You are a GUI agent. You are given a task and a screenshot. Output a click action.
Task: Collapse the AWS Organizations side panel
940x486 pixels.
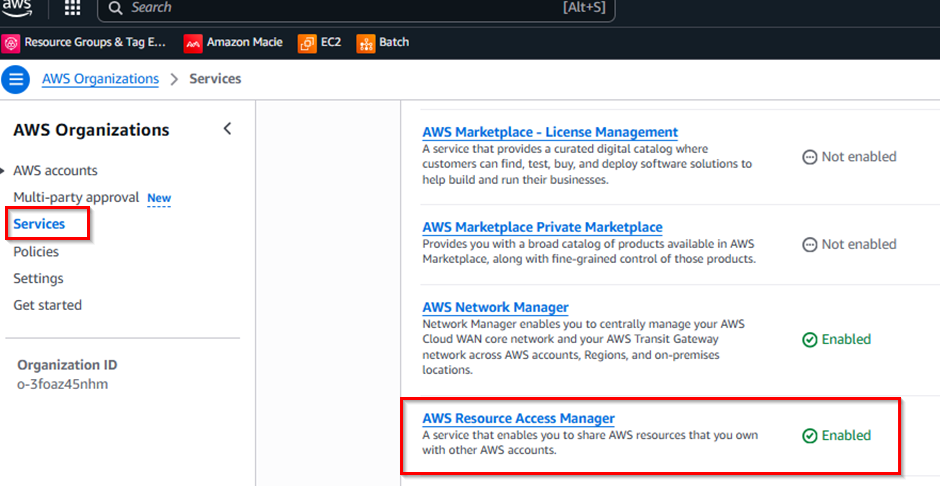(227, 128)
